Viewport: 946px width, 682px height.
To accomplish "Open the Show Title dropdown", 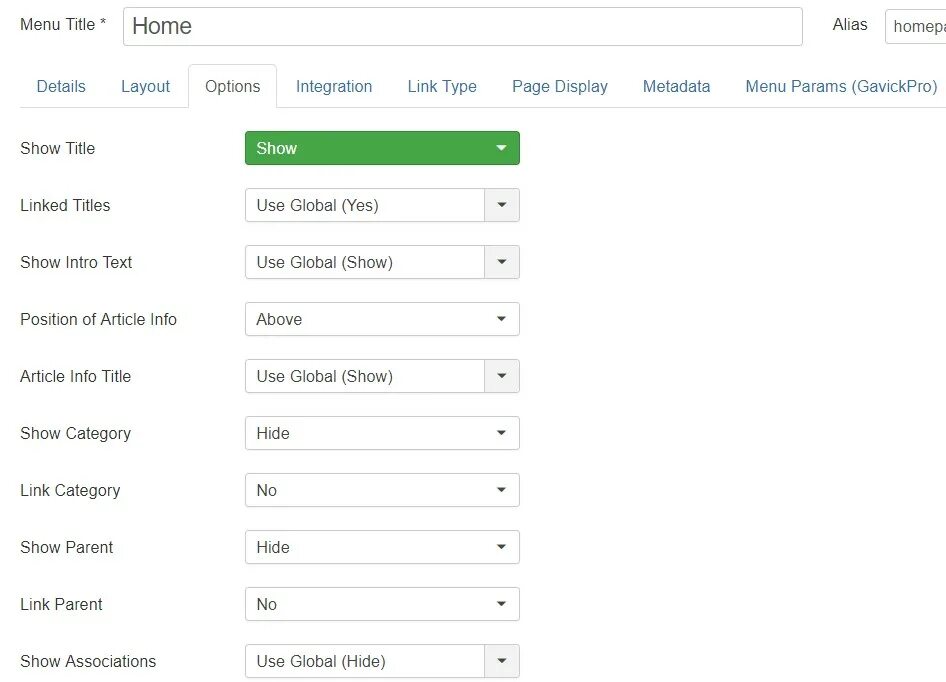I will 382,148.
